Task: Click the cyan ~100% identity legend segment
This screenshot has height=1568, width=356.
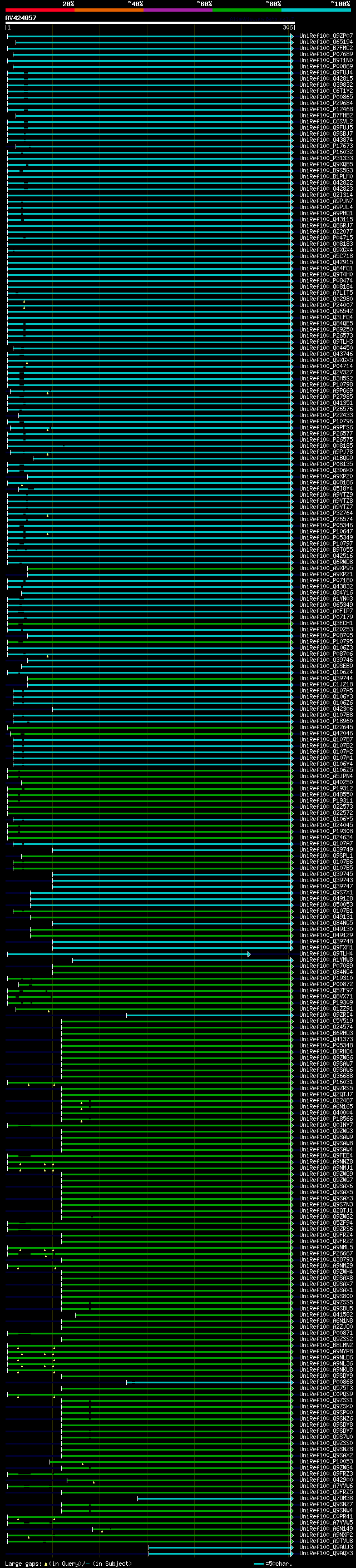Action: pos(317,10)
